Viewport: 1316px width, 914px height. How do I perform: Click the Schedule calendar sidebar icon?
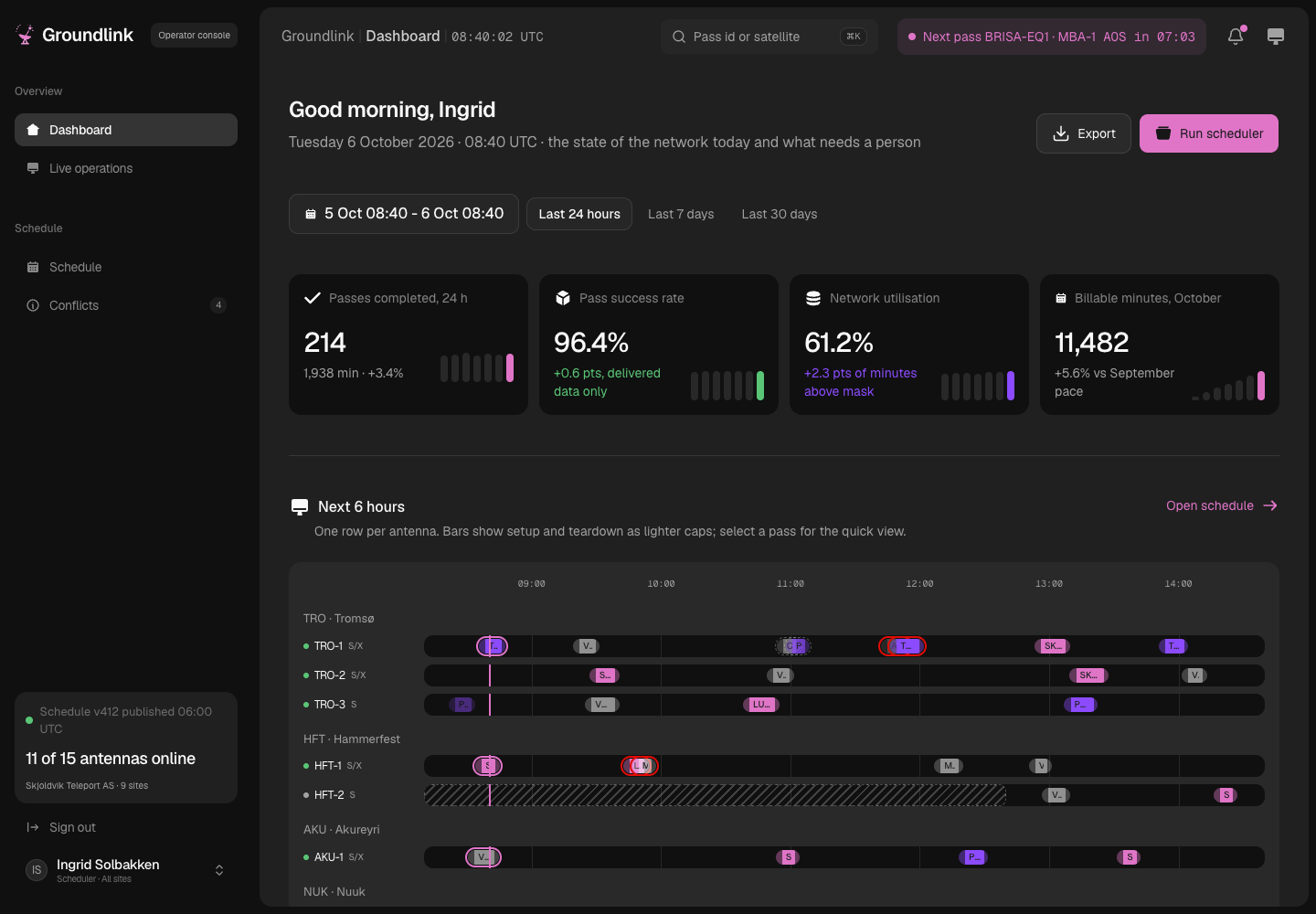point(33,267)
